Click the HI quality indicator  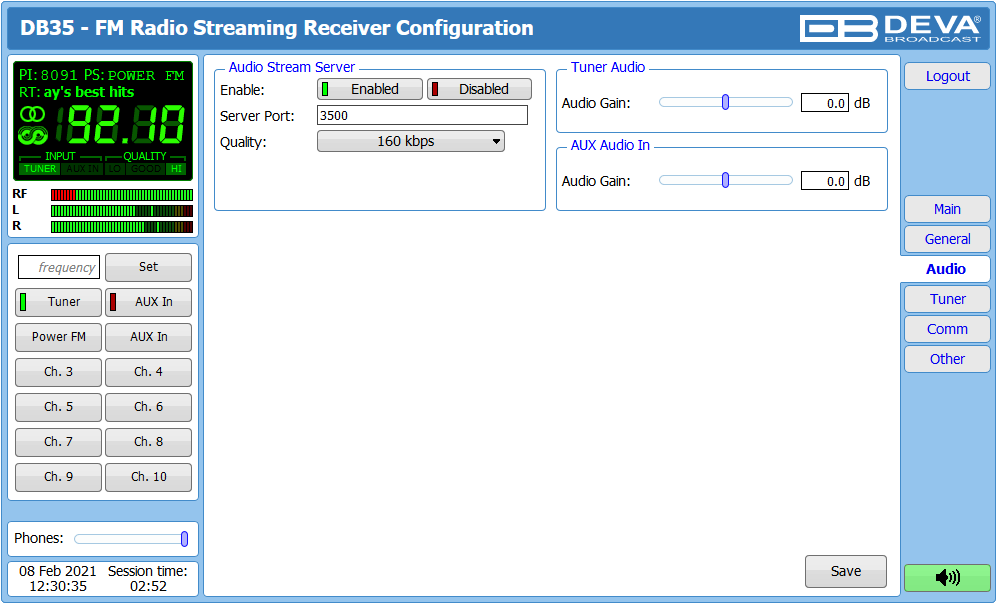(176, 169)
